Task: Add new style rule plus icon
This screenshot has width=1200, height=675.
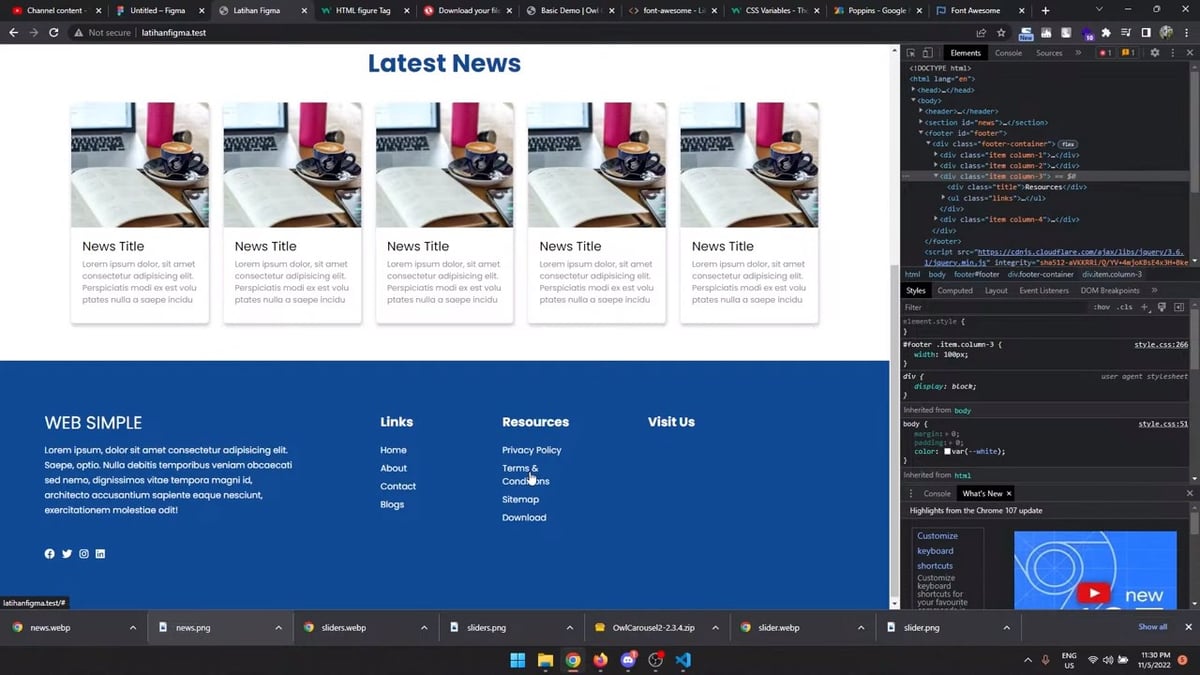Action: 1145,307
